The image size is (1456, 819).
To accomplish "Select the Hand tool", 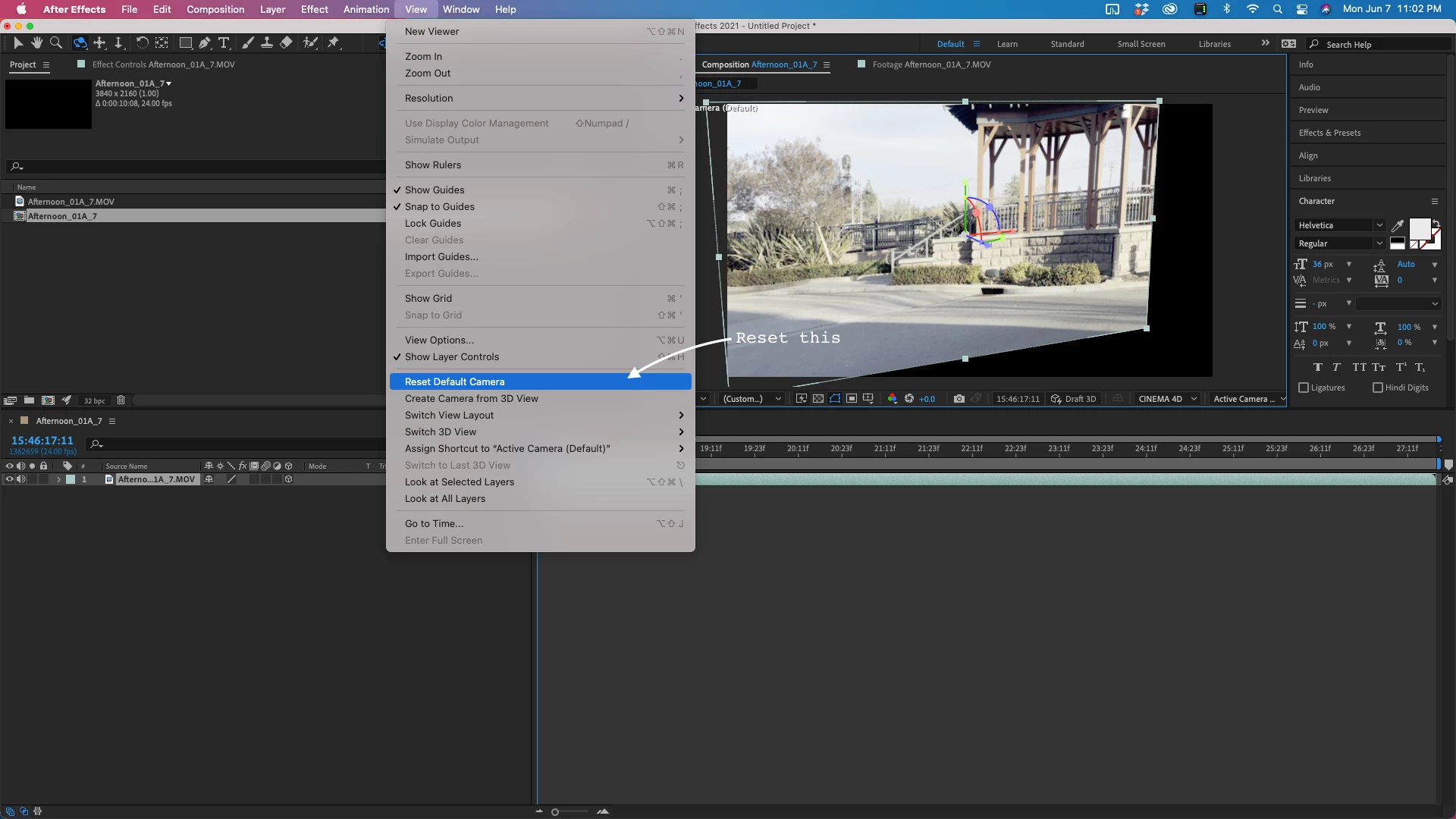I will click(36, 43).
